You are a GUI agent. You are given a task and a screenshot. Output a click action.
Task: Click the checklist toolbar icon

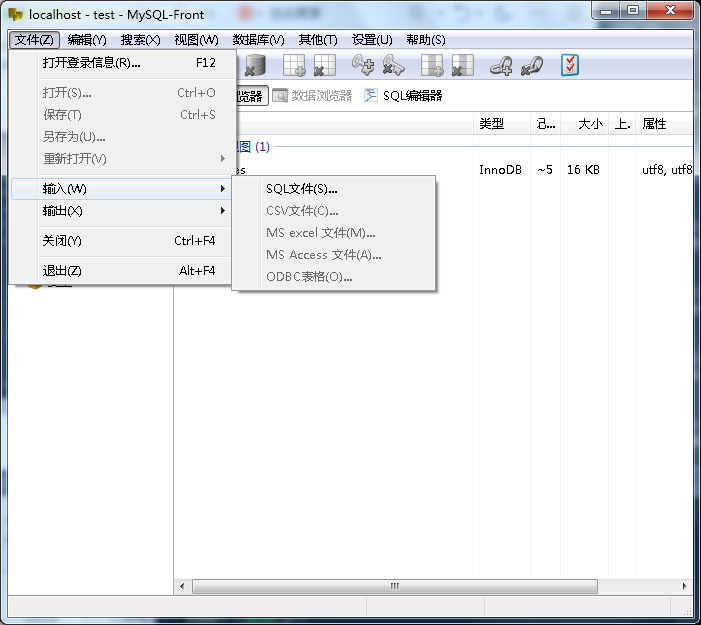[570, 66]
